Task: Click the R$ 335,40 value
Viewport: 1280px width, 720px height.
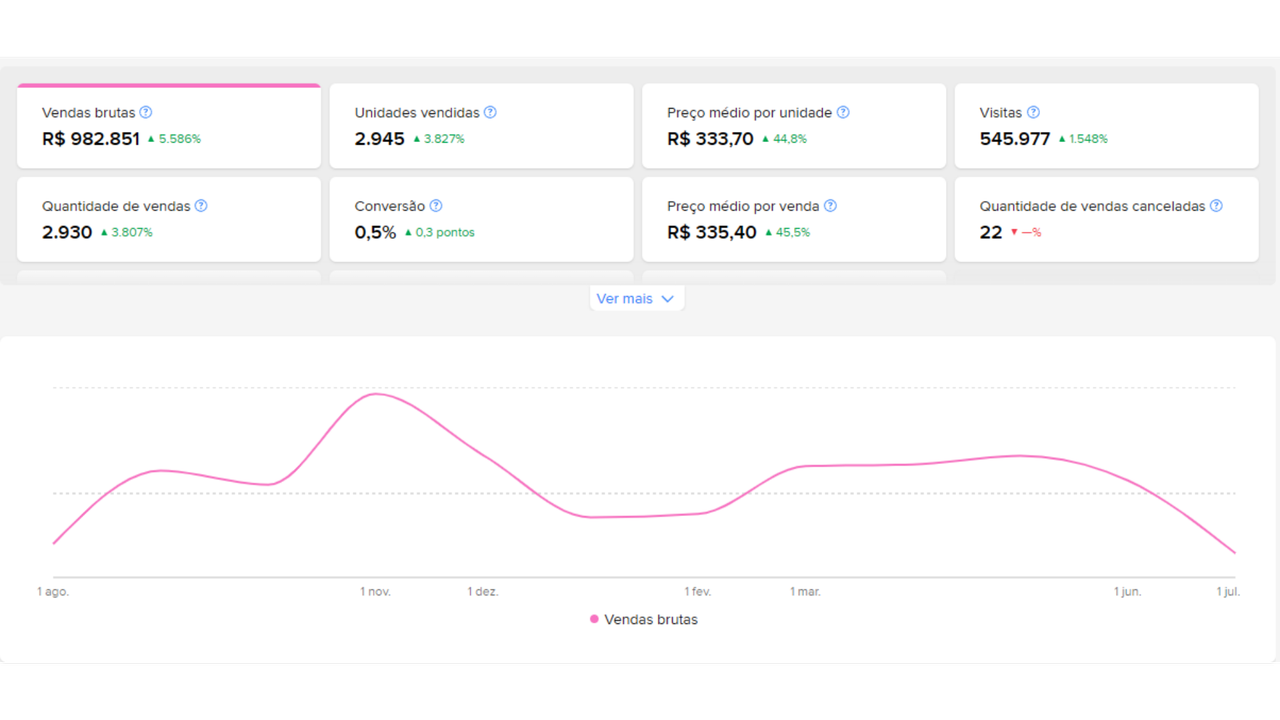Action: pos(712,232)
